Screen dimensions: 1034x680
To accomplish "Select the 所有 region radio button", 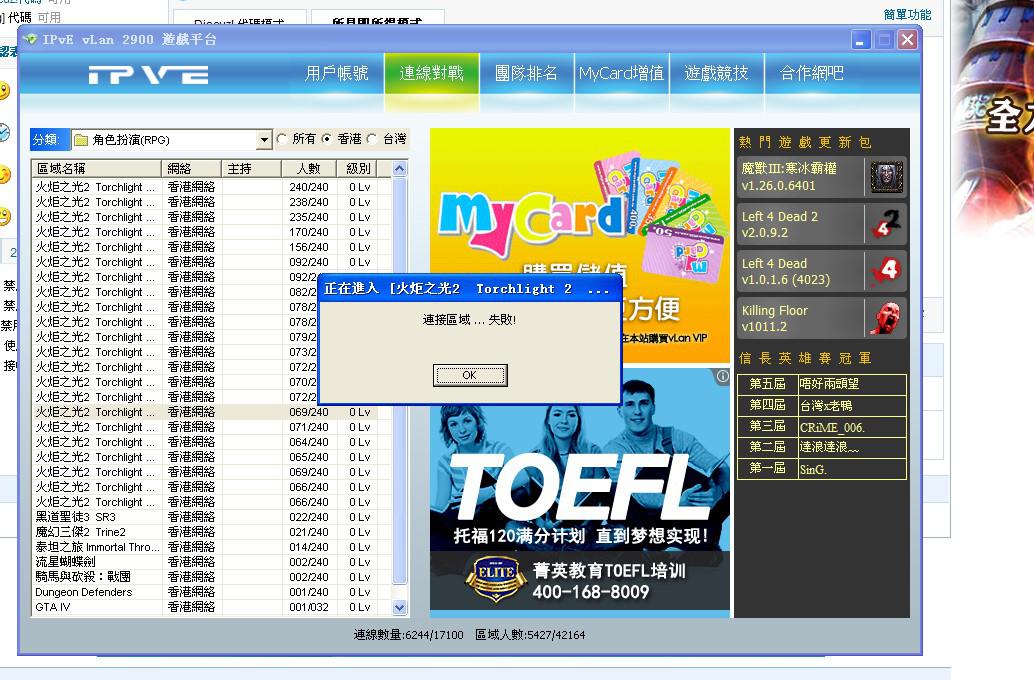I will pyautogui.click(x=282, y=139).
